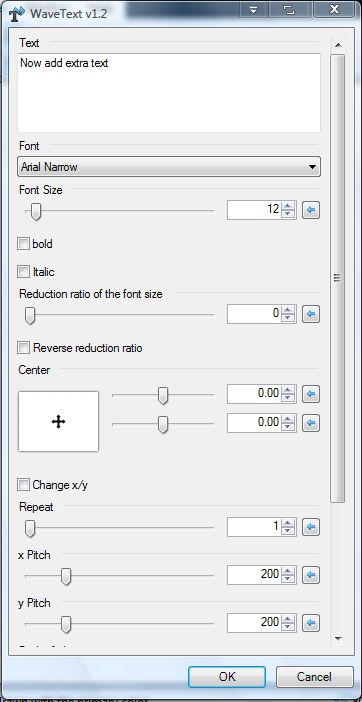Enable the Italic checkbox

pos(23,272)
